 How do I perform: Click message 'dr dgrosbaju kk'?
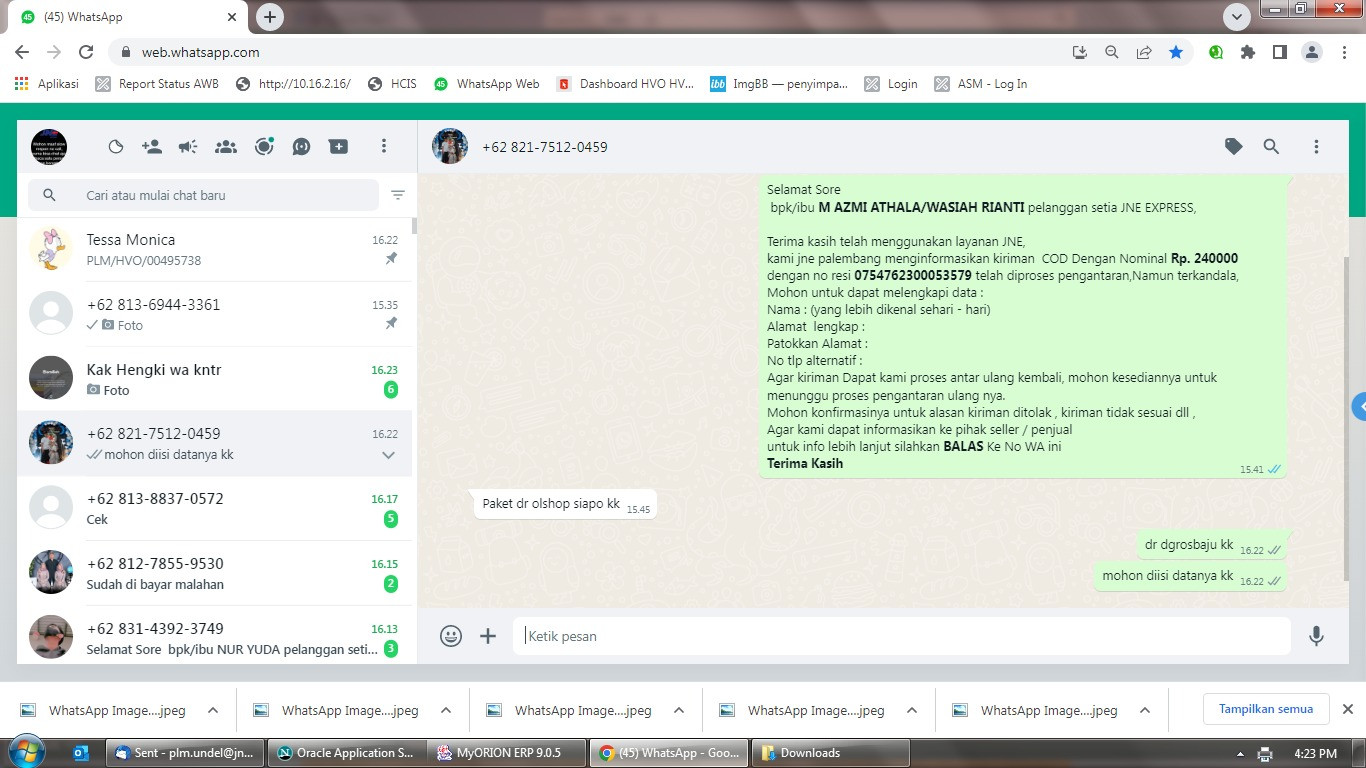pos(1212,546)
